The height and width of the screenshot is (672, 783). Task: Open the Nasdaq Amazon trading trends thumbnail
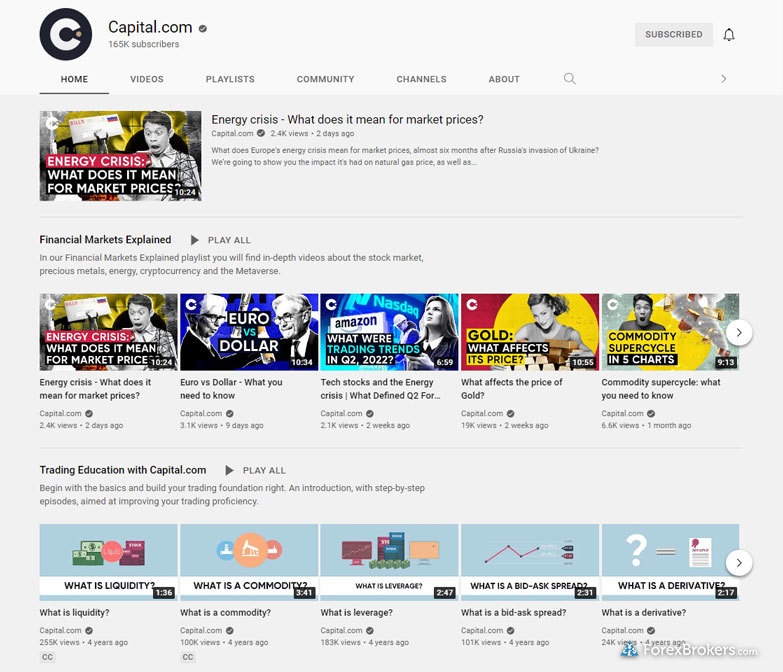(x=390, y=332)
